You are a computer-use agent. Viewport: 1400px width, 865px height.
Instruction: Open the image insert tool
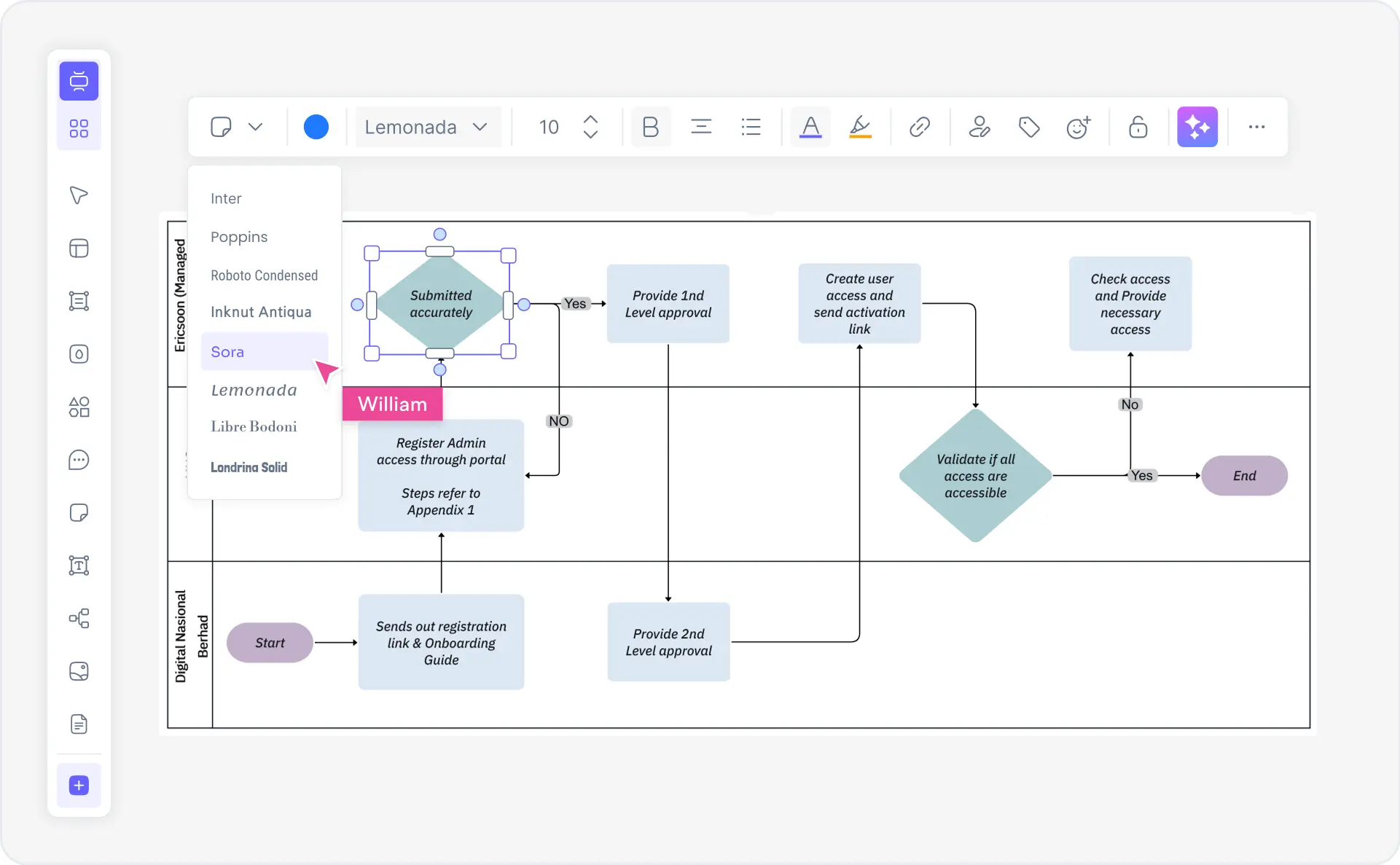point(79,671)
